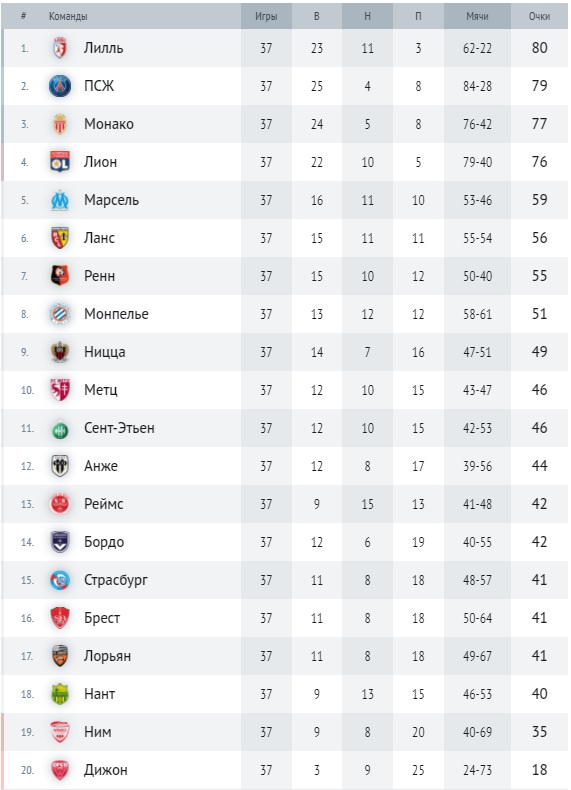The height and width of the screenshot is (790, 571).
Task: Click the Лилль club logo
Action: pos(60,48)
